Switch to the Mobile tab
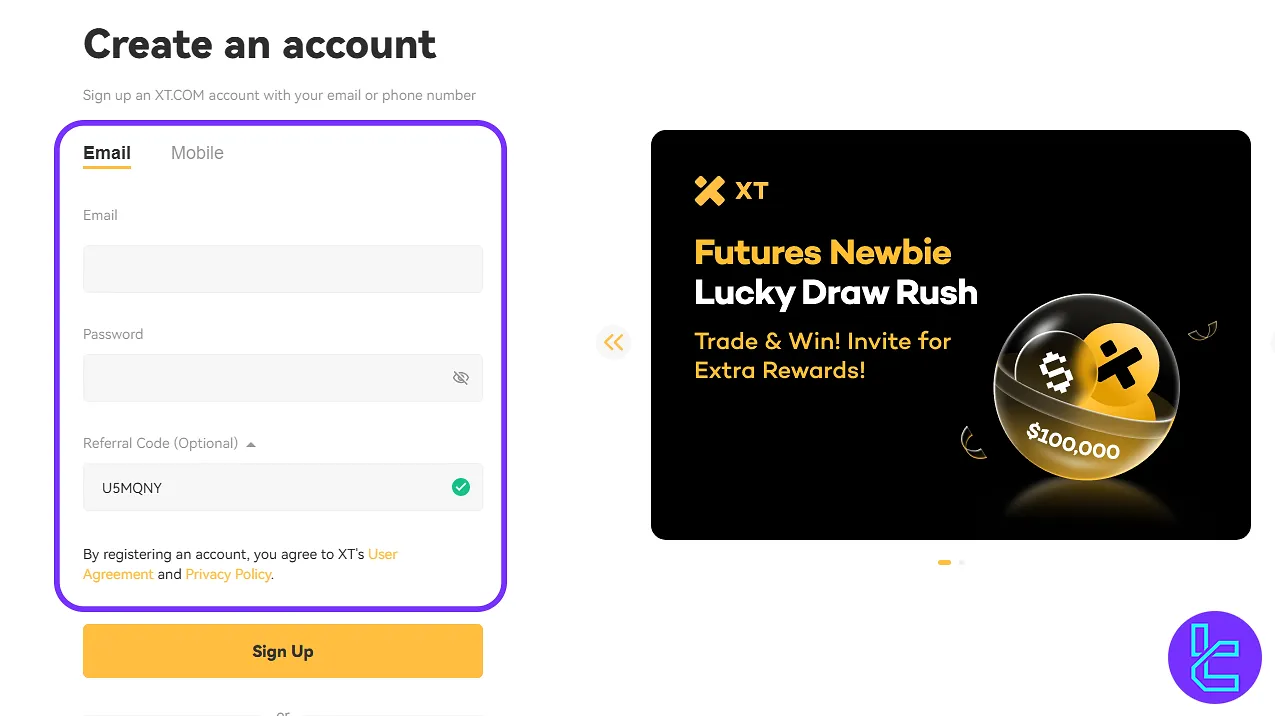 coord(197,153)
